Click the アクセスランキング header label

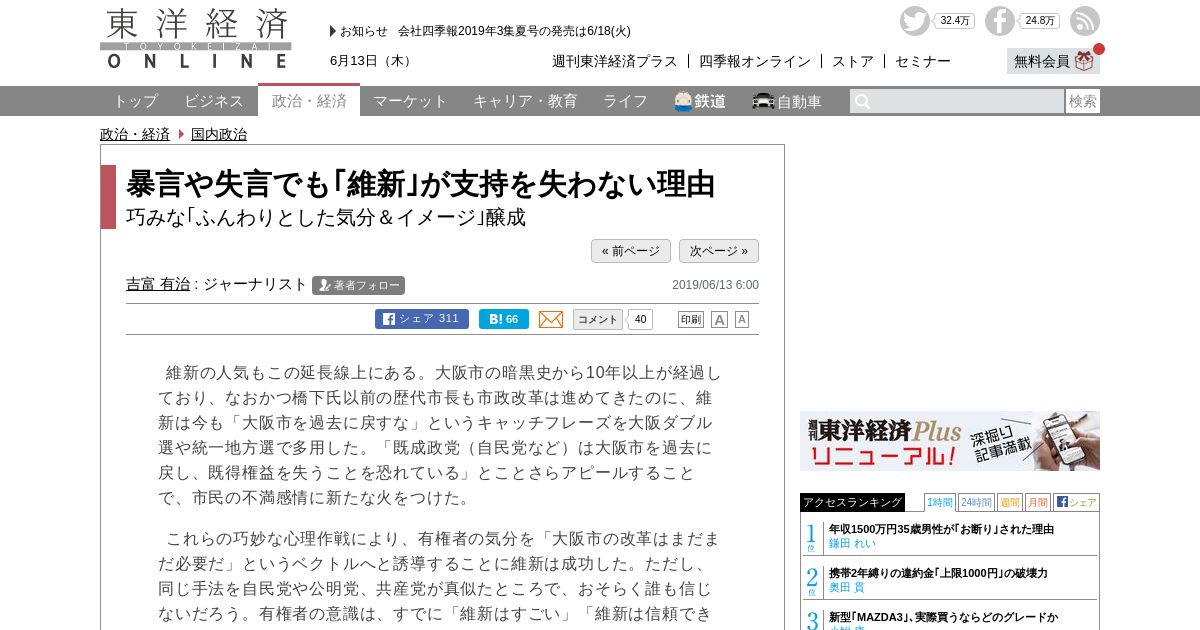[852, 502]
